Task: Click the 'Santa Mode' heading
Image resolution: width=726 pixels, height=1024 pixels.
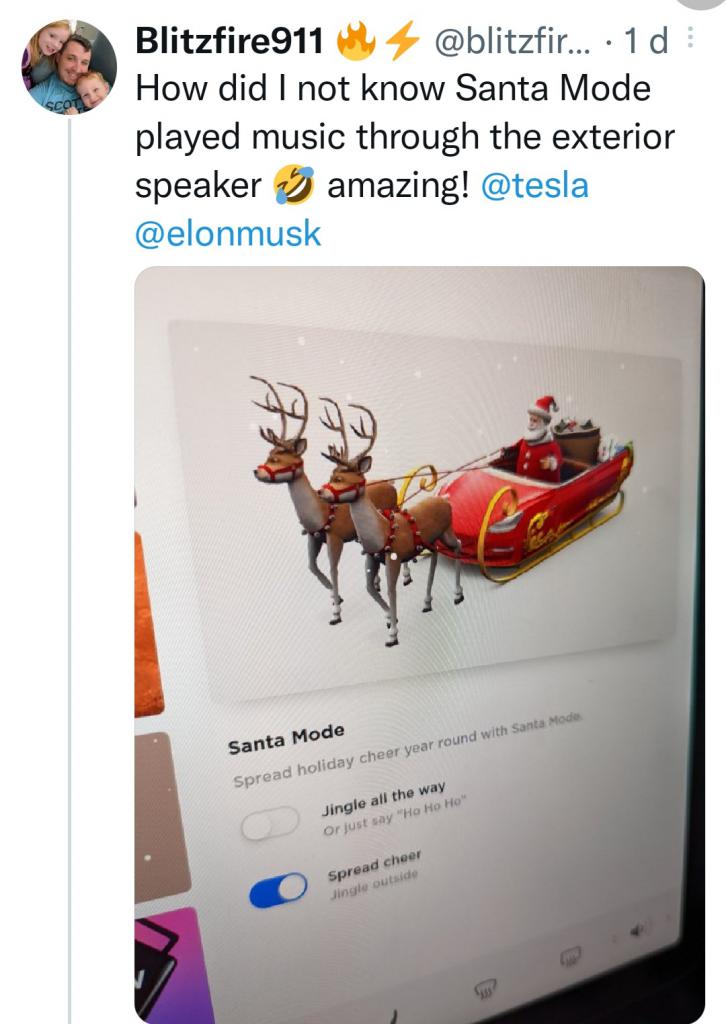Action: coord(286,742)
